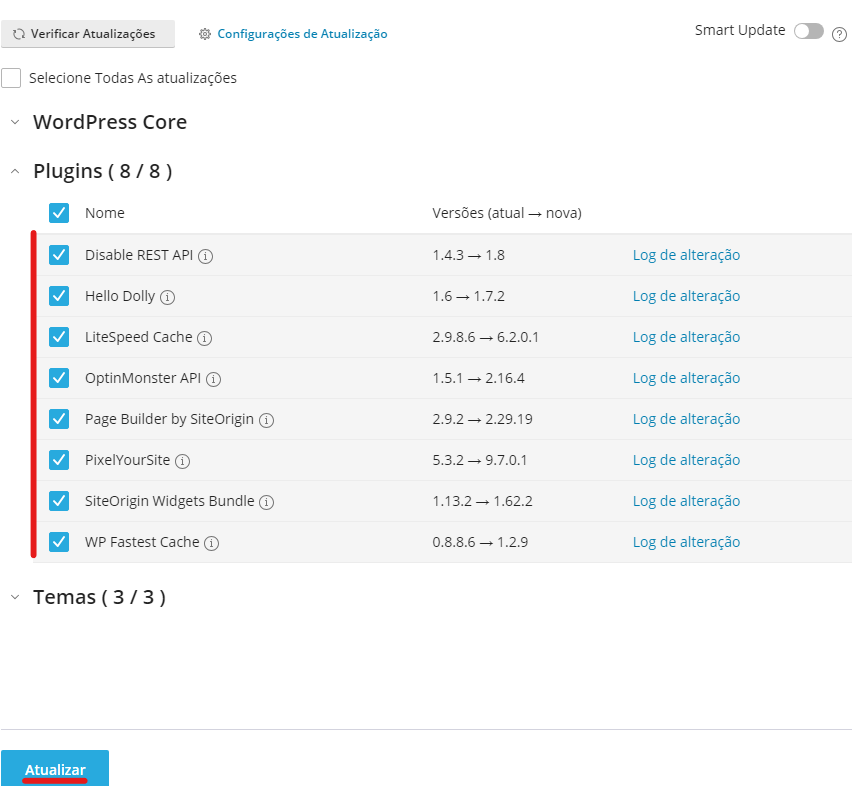Deselect WP Fastest Cache checkbox
Image resolution: width=852 pixels, height=786 pixels.
point(59,542)
